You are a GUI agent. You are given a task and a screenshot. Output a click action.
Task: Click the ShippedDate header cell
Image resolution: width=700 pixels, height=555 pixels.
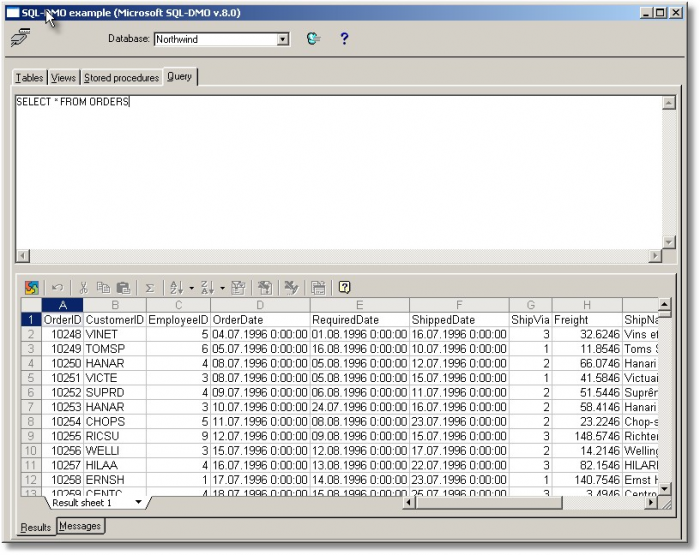click(x=459, y=320)
